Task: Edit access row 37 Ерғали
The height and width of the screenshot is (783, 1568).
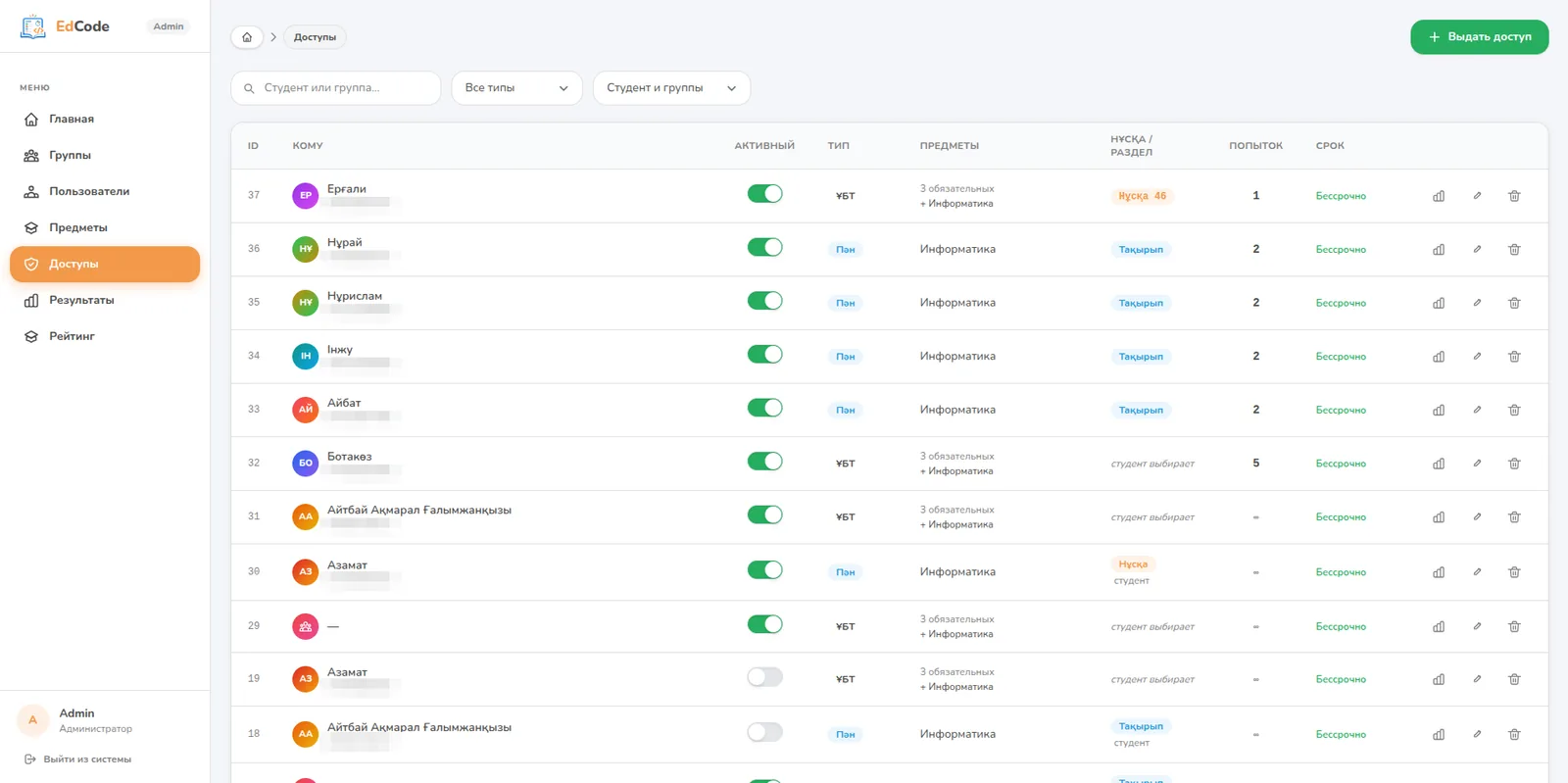Action: (1477, 196)
